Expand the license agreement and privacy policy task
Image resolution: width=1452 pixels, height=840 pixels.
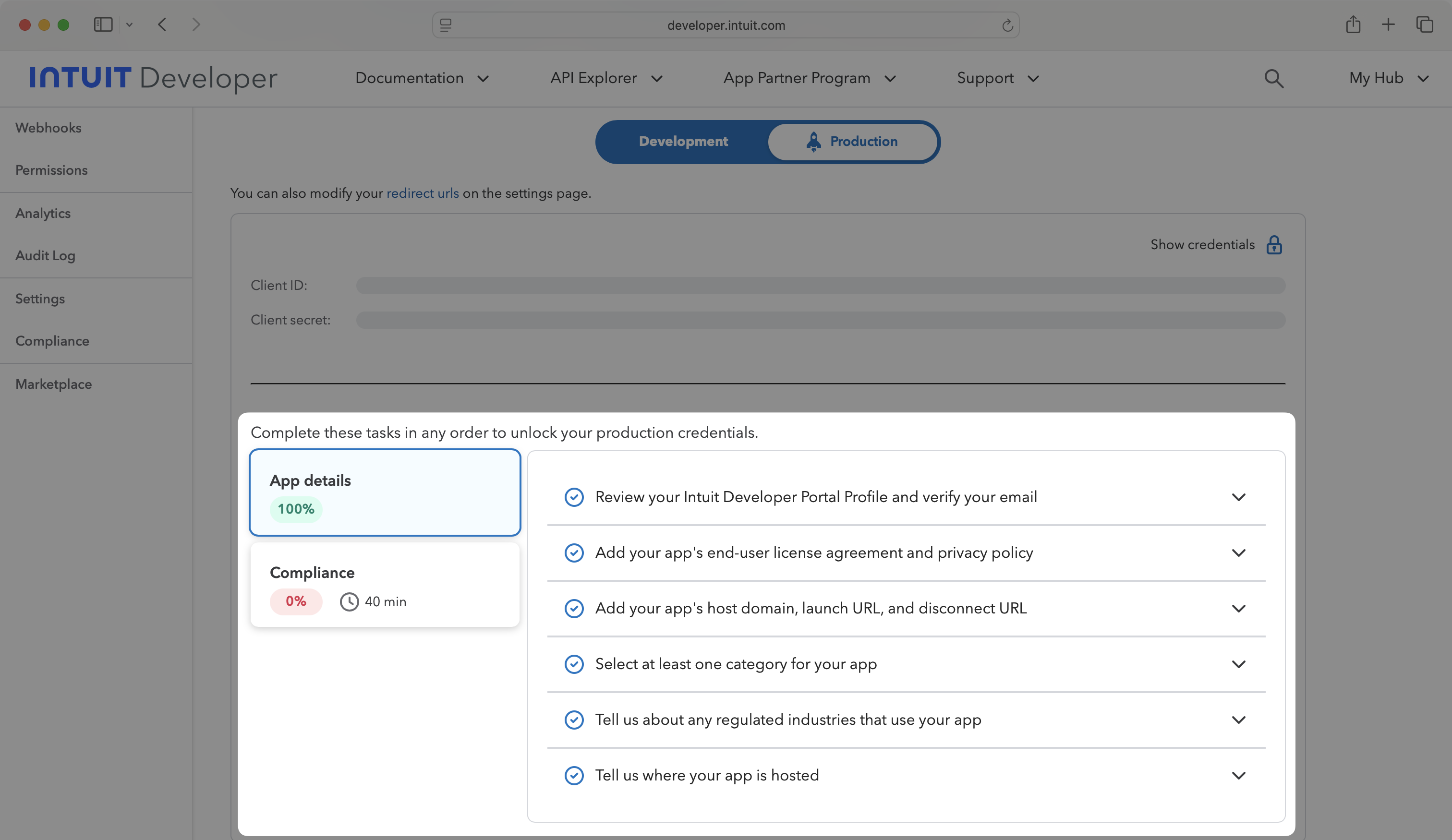(x=1239, y=552)
